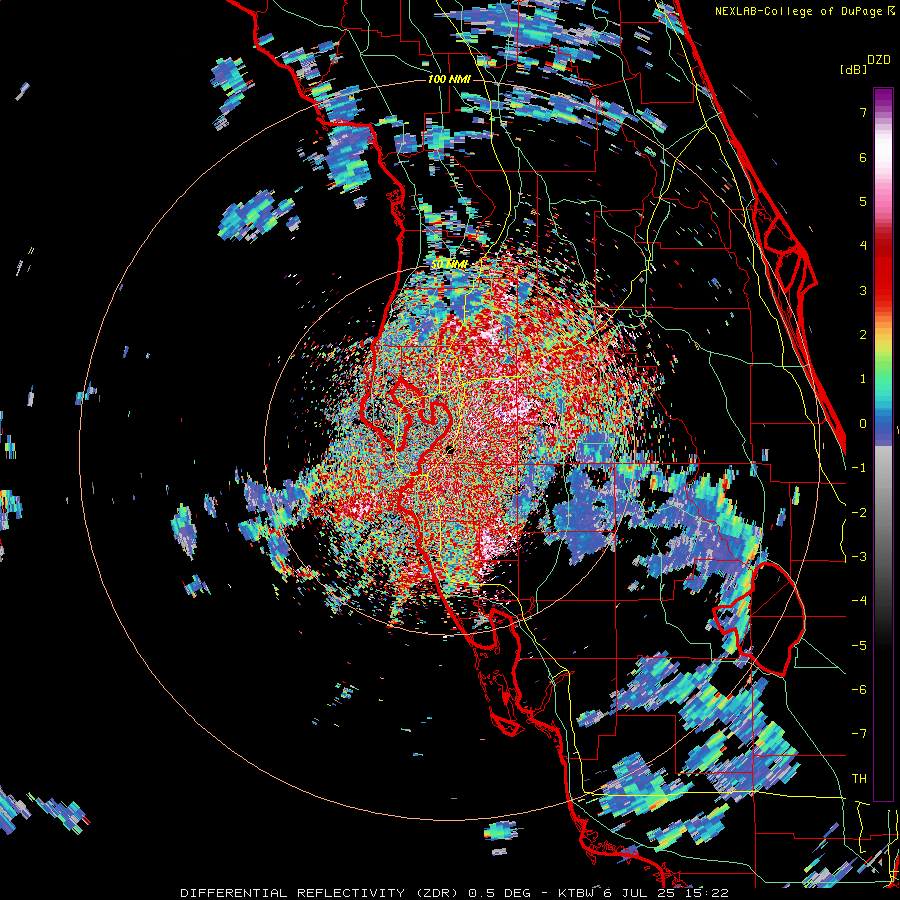Click the 1 value on color scale
Screen dimensions: 900x900
coord(863,379)
